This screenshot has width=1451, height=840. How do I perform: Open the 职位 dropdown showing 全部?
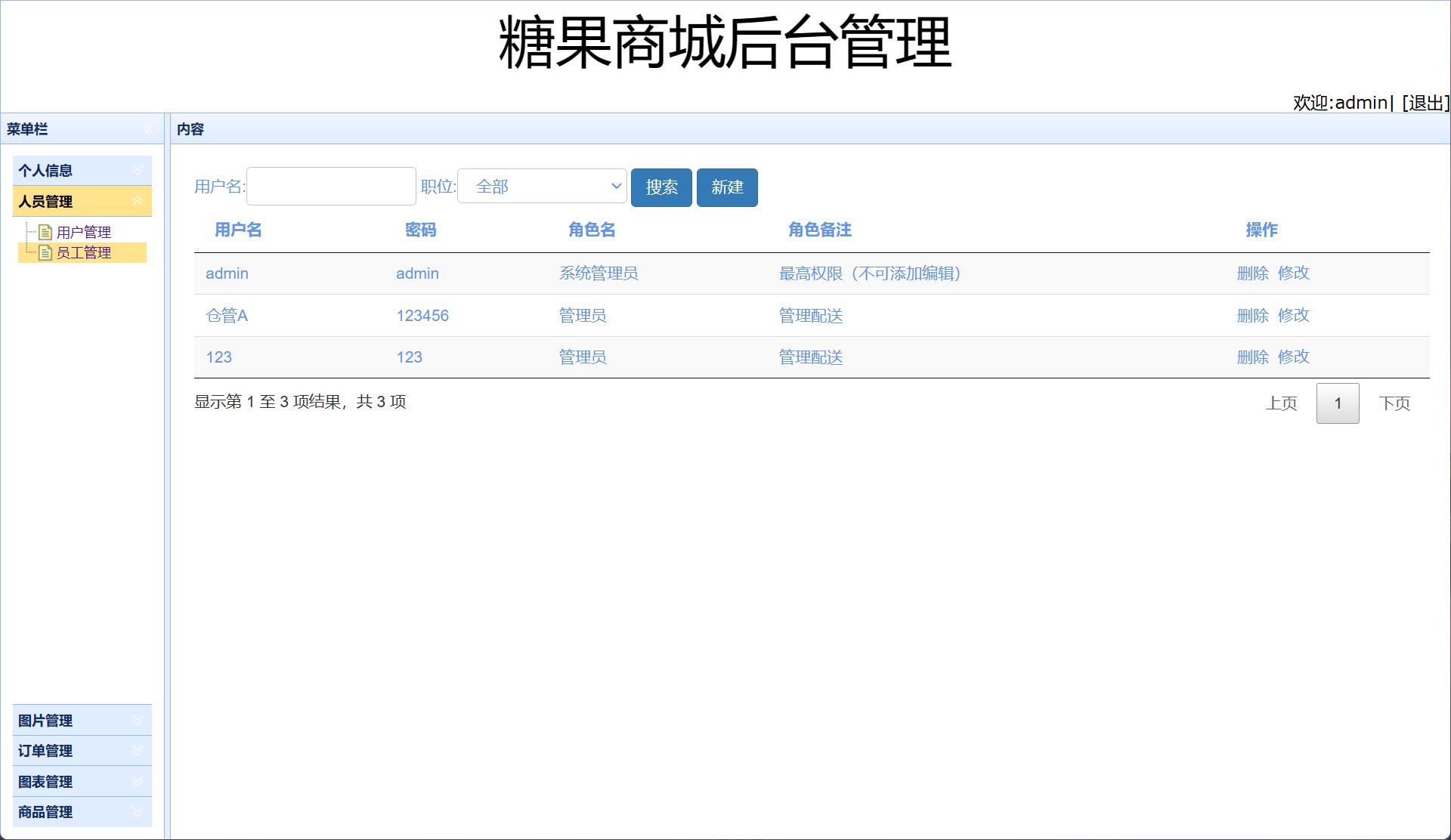(541, 186)
